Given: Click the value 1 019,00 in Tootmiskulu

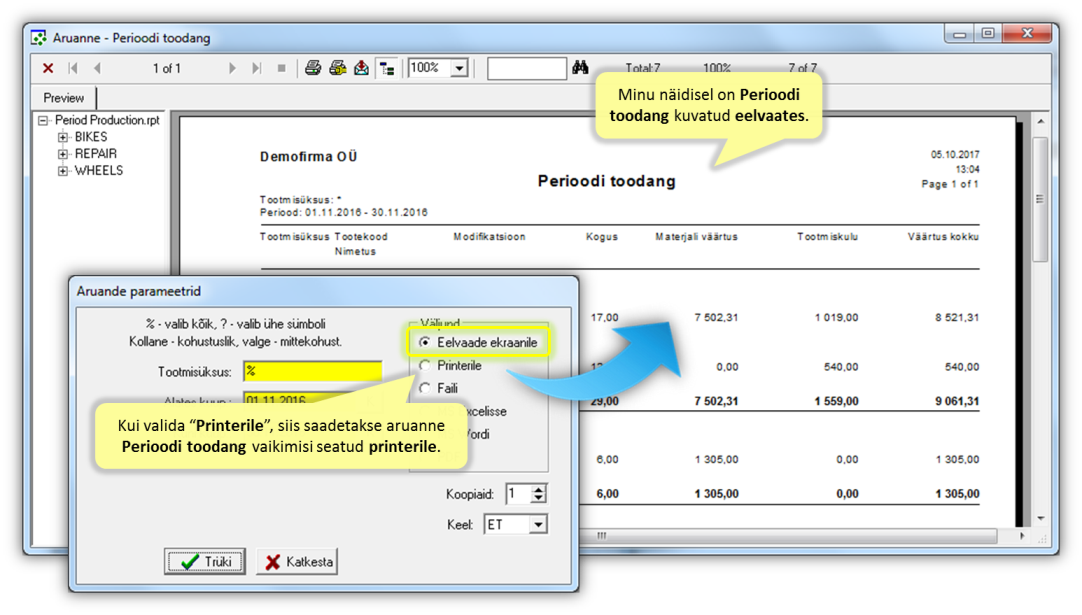Looking at the screenshot, I should (x=836, y=318).
